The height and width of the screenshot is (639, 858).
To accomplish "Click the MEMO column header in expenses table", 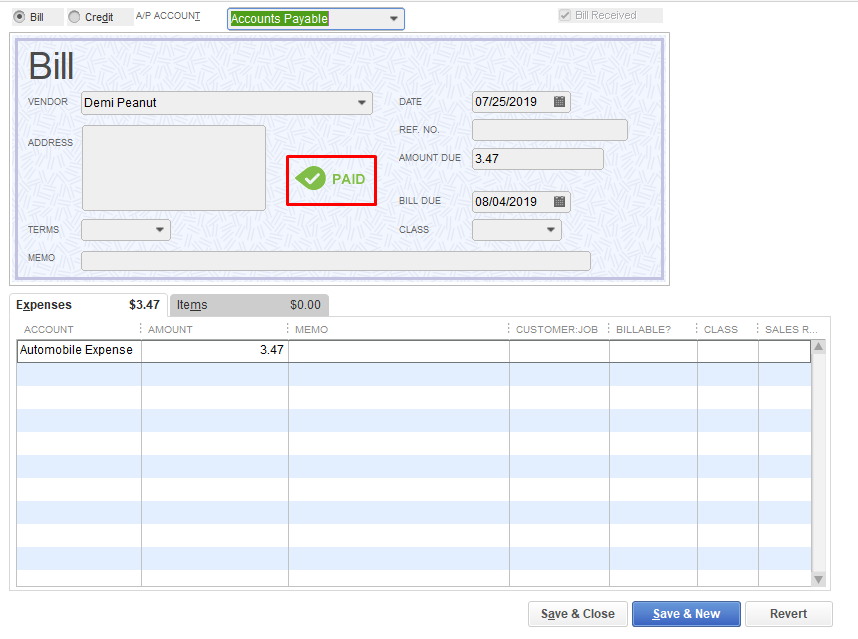I will (311, 329).
